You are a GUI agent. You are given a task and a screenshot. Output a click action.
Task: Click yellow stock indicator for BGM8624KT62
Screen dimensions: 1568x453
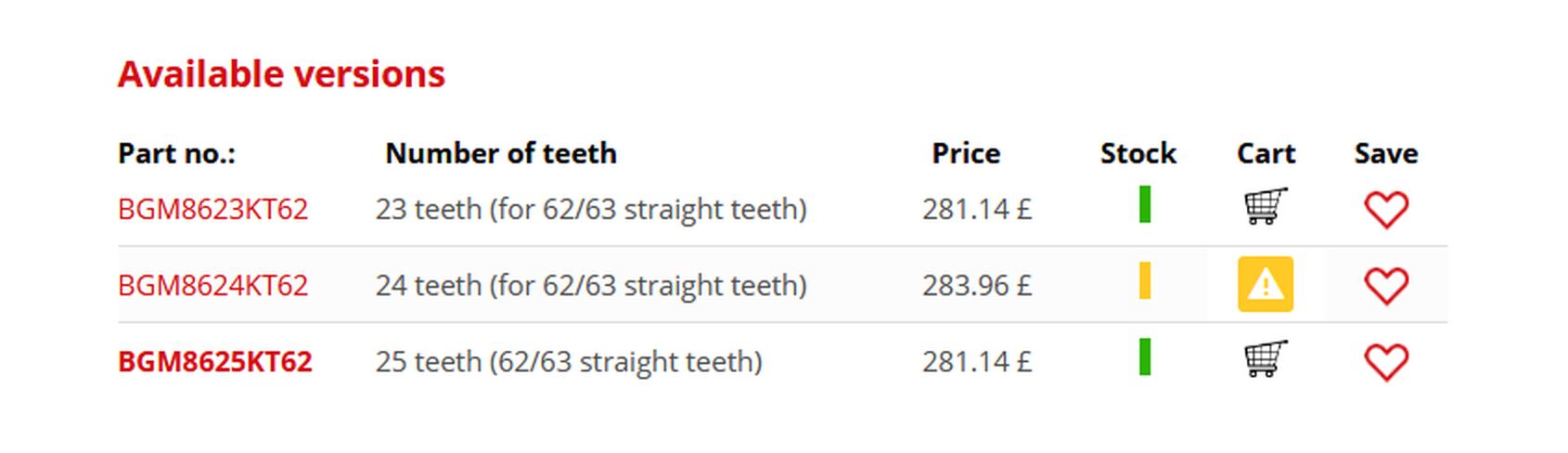coord(1144,280)
